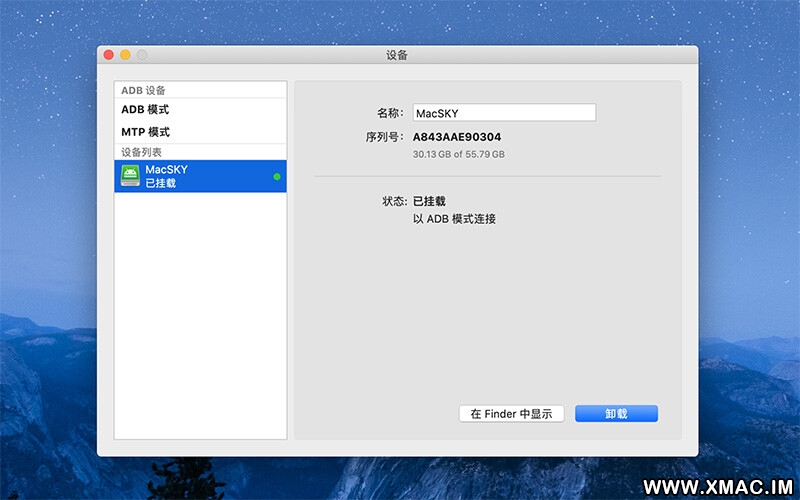Select the MacSKY device row

coord(200,176)
